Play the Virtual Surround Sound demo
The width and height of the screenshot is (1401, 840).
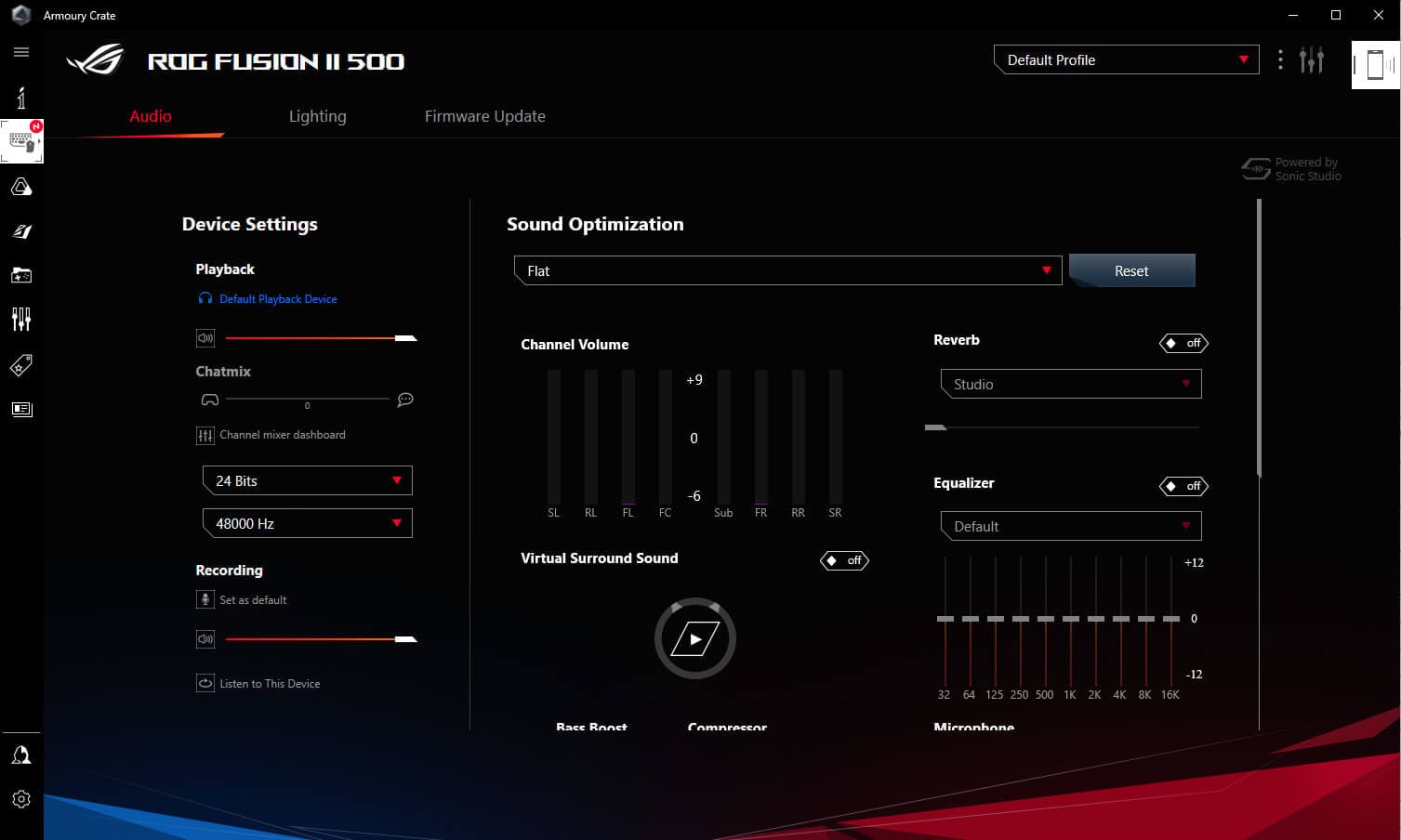click(x=695, y=639)
